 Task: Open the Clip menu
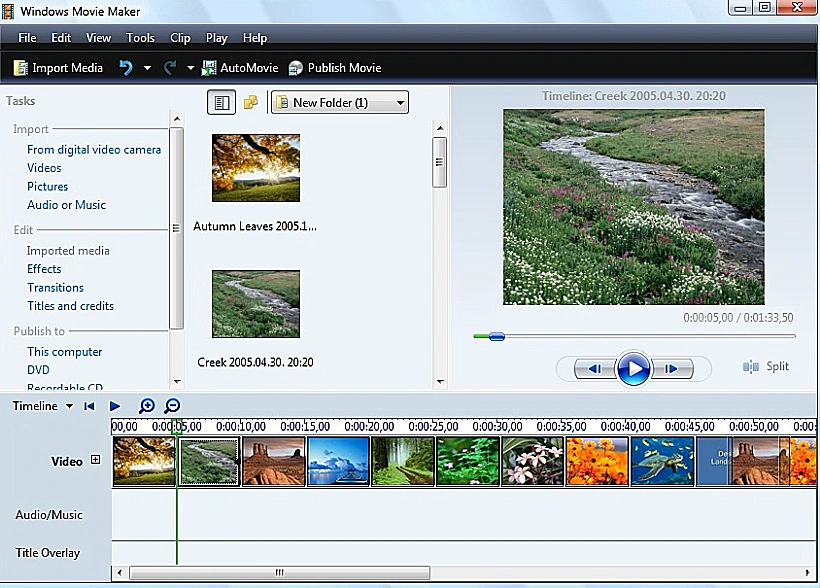(179, 37)
